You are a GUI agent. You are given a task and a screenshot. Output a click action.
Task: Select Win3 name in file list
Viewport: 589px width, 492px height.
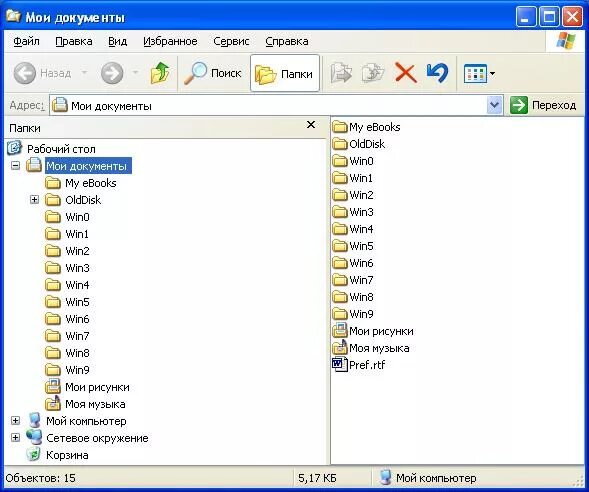click(x=361, y=212)
